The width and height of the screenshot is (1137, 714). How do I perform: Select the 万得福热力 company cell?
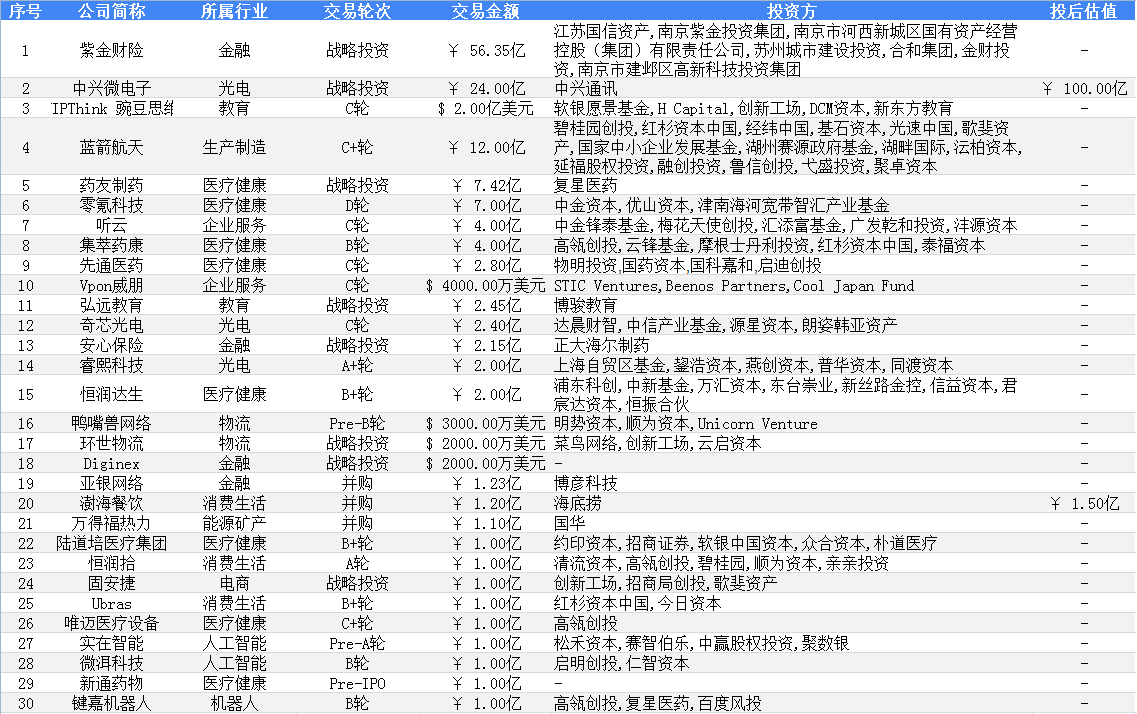click(x=112, y=523)
